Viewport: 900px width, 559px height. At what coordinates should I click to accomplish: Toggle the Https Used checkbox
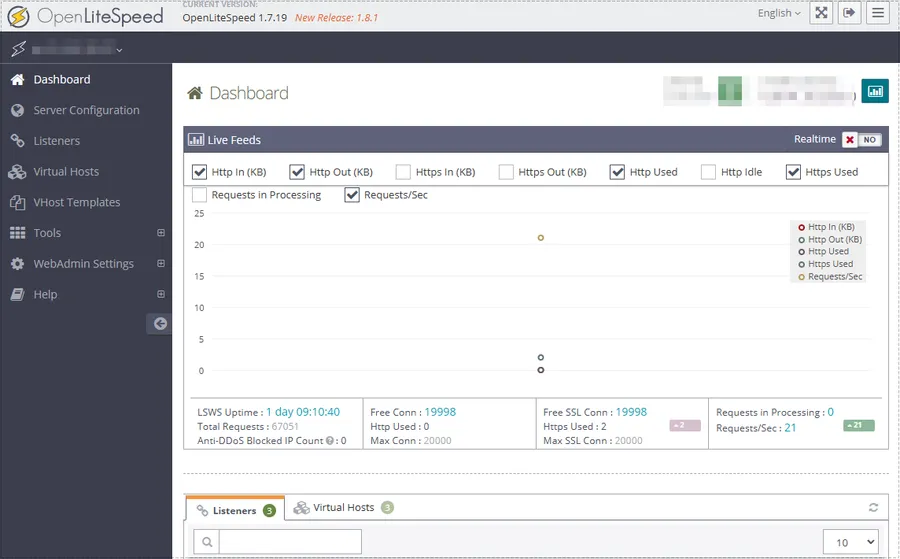tap(793, 172)
